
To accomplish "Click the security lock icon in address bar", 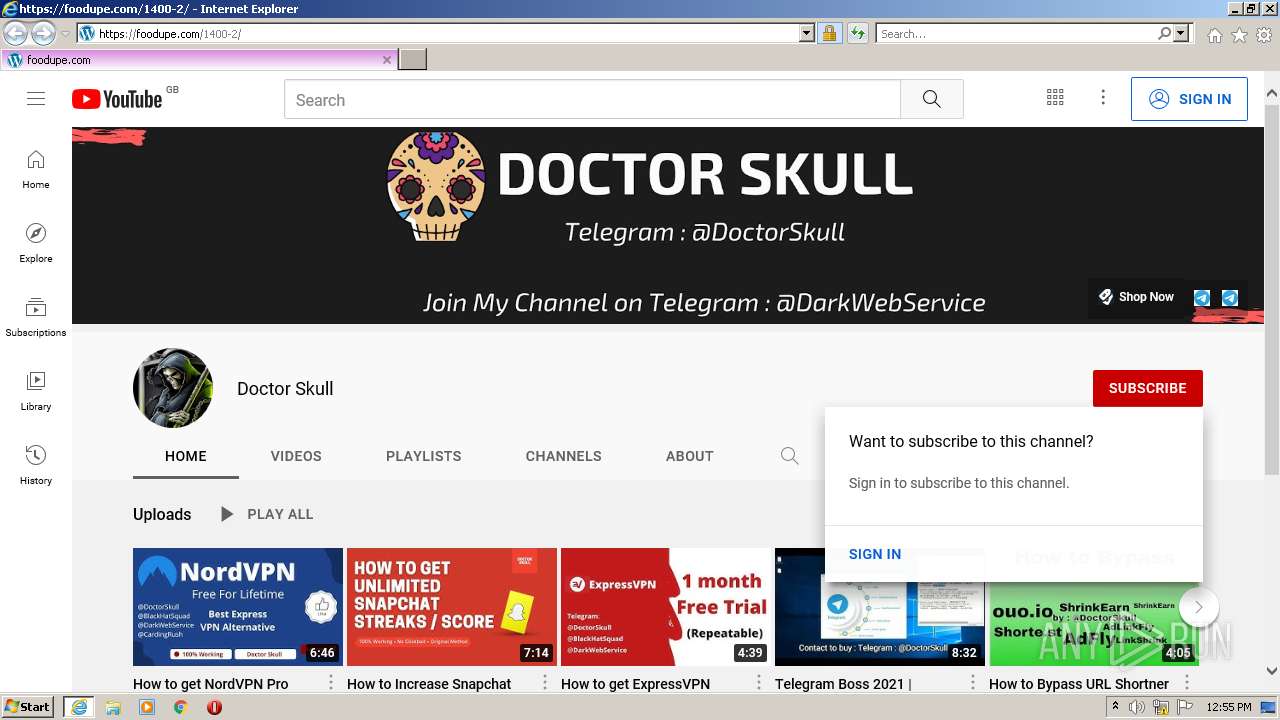I will click(x=829, y=33).
